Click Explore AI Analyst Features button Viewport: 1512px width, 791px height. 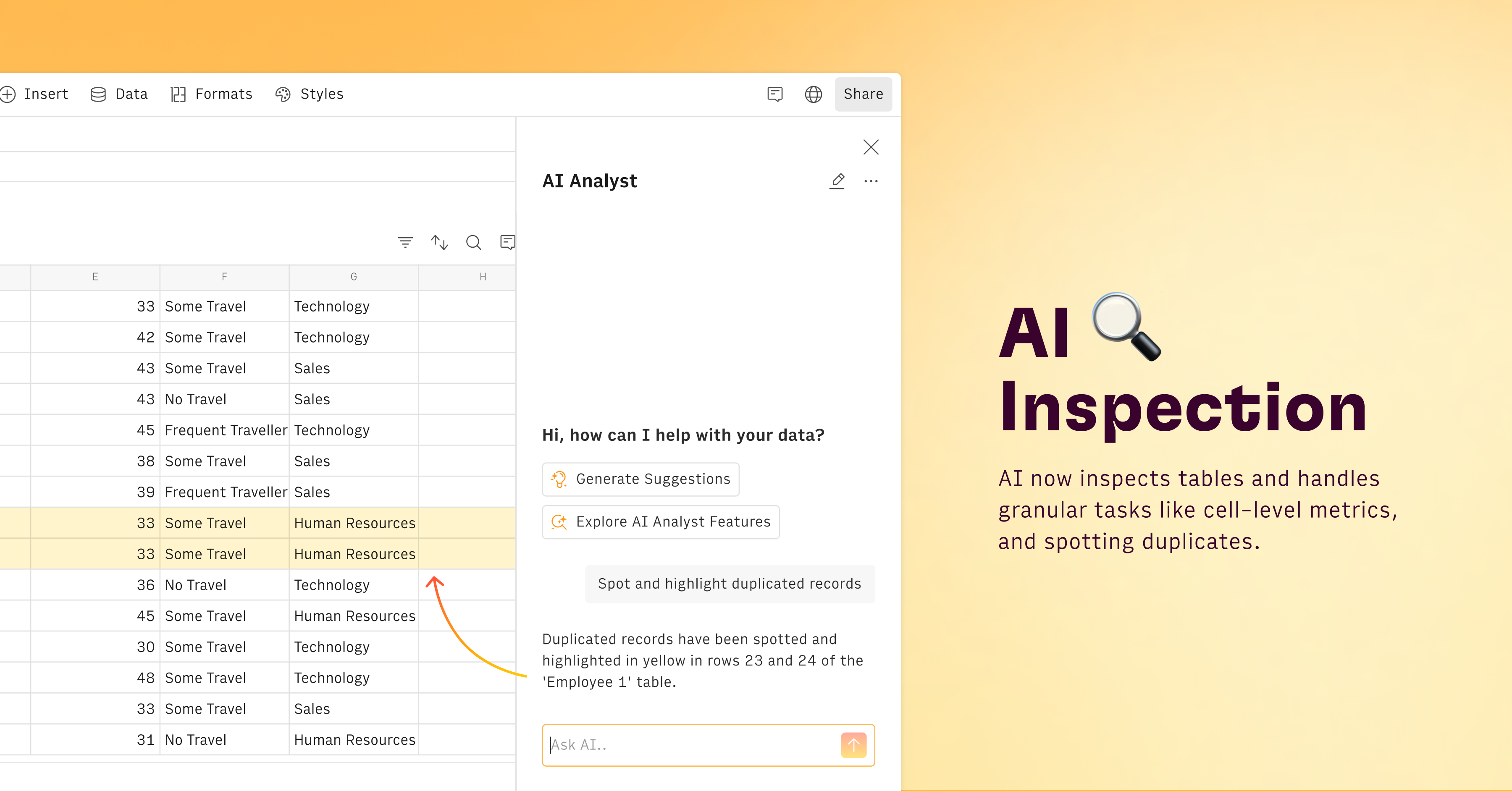(x=660, y=521)
